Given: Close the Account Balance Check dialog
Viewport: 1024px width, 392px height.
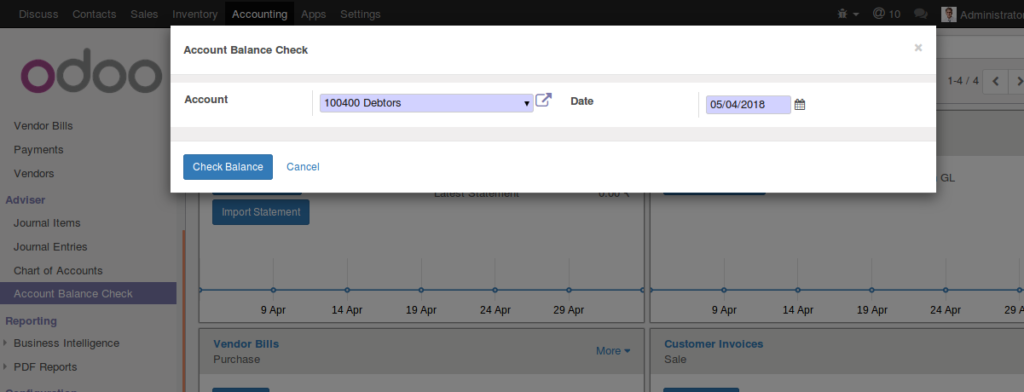Looking at the screenshot, I should (918, 48).
